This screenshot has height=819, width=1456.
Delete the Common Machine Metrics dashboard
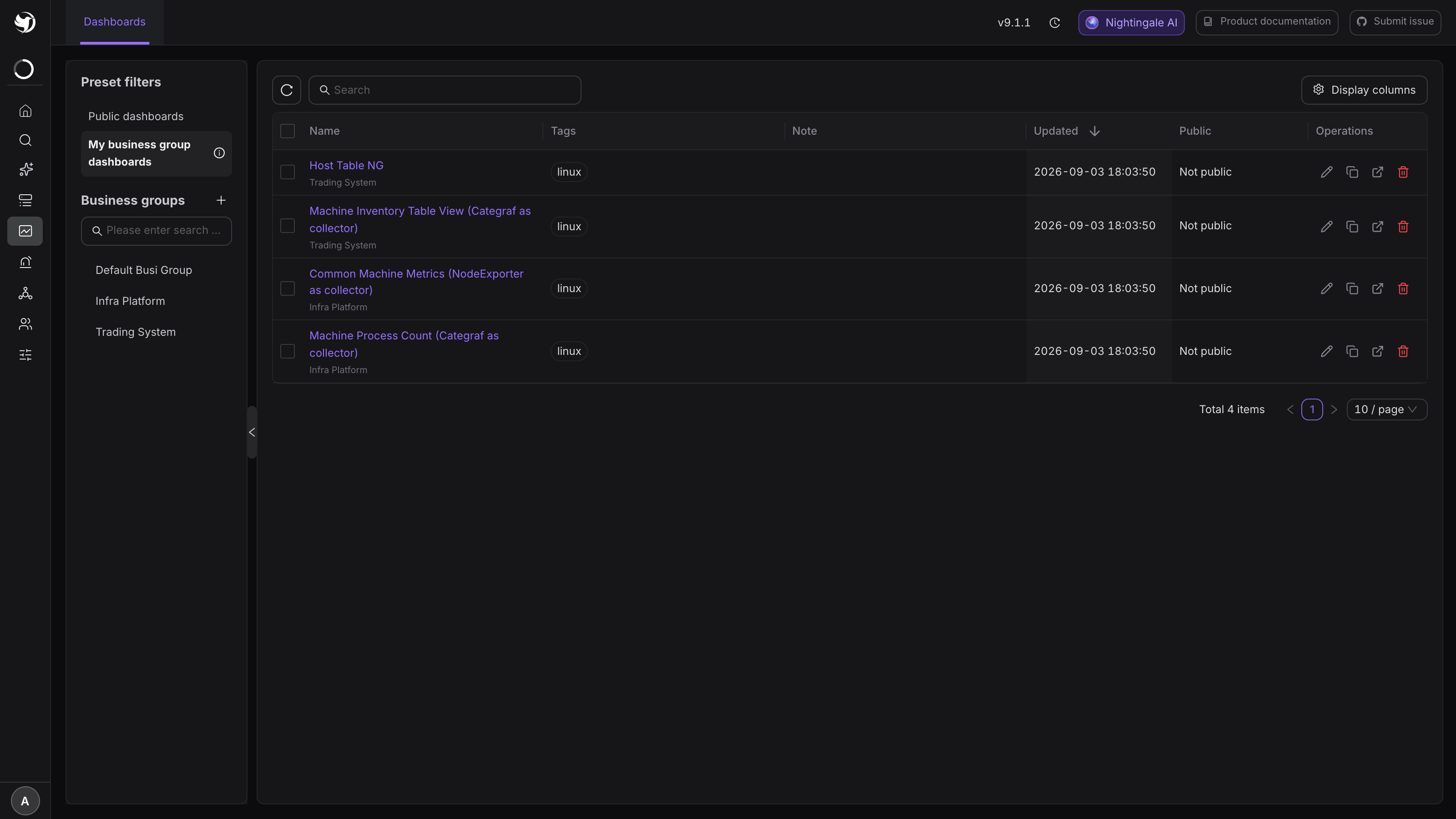pos(1403,289)
